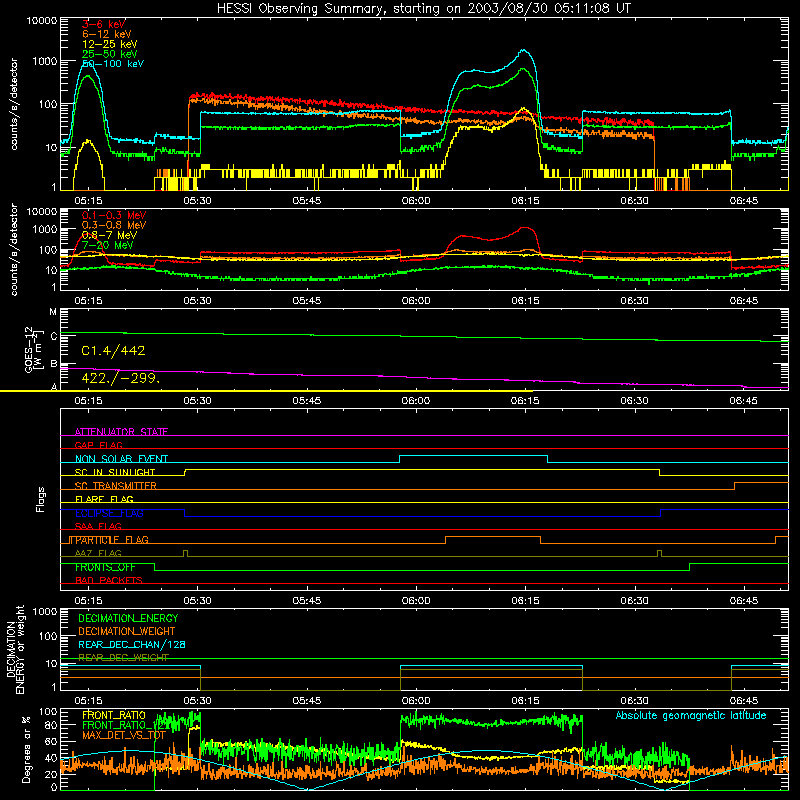This screenshot has height=800, width=800.
Task: Click the DECIMATION_ENERGY legend label
Action: [x=128, y=618]
